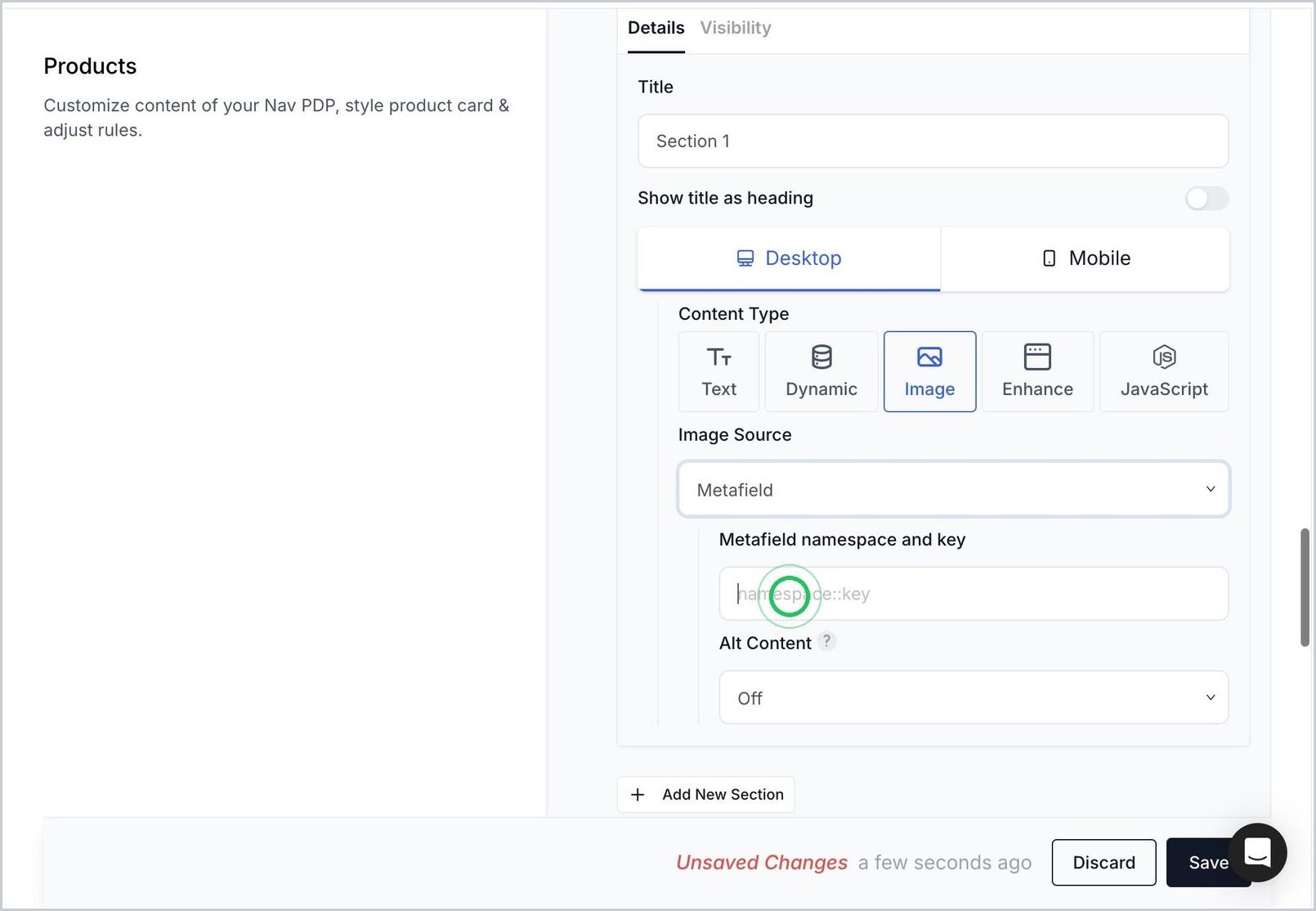Open the chat support widget
The width and height of the screenshot is (1316, 911).
click(1257, 852)
